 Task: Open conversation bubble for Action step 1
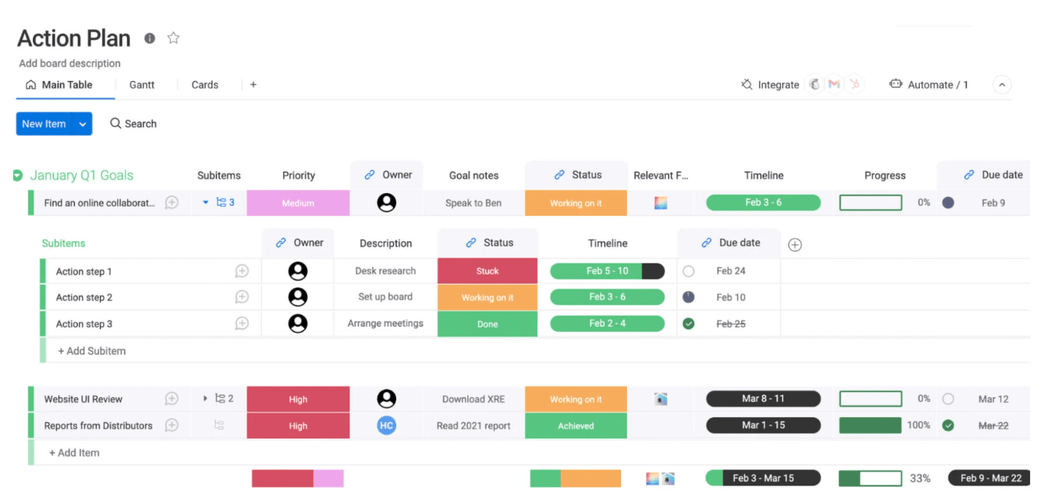click(x=242, y=271)
